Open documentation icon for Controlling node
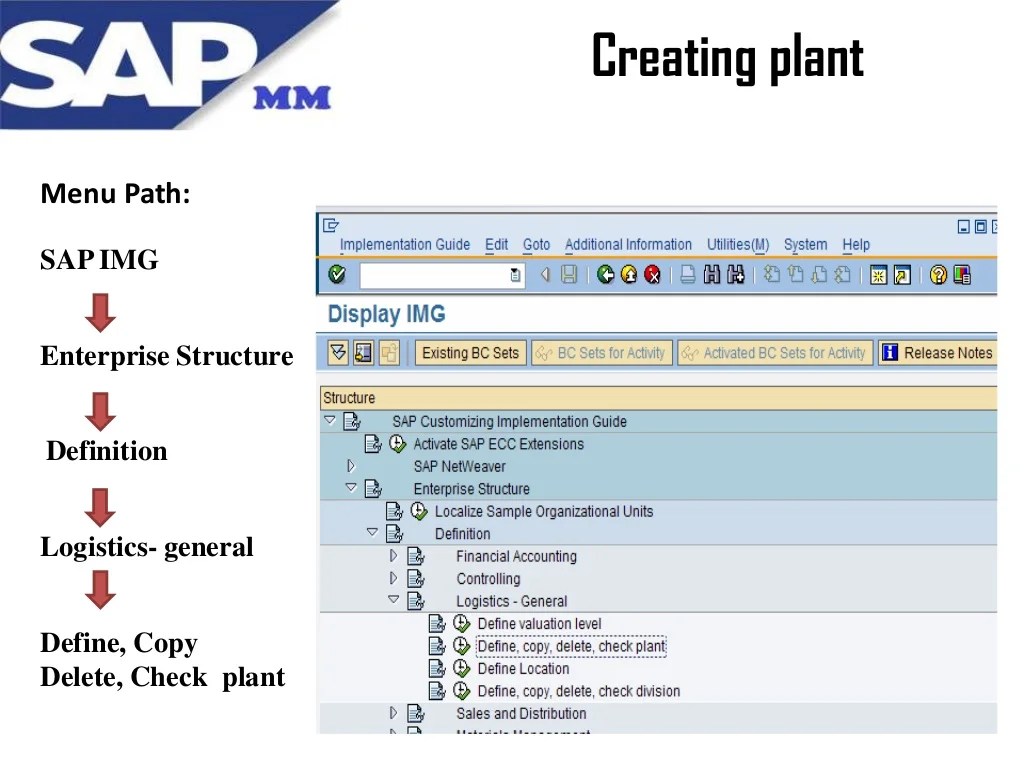 [x=415, y=579]
